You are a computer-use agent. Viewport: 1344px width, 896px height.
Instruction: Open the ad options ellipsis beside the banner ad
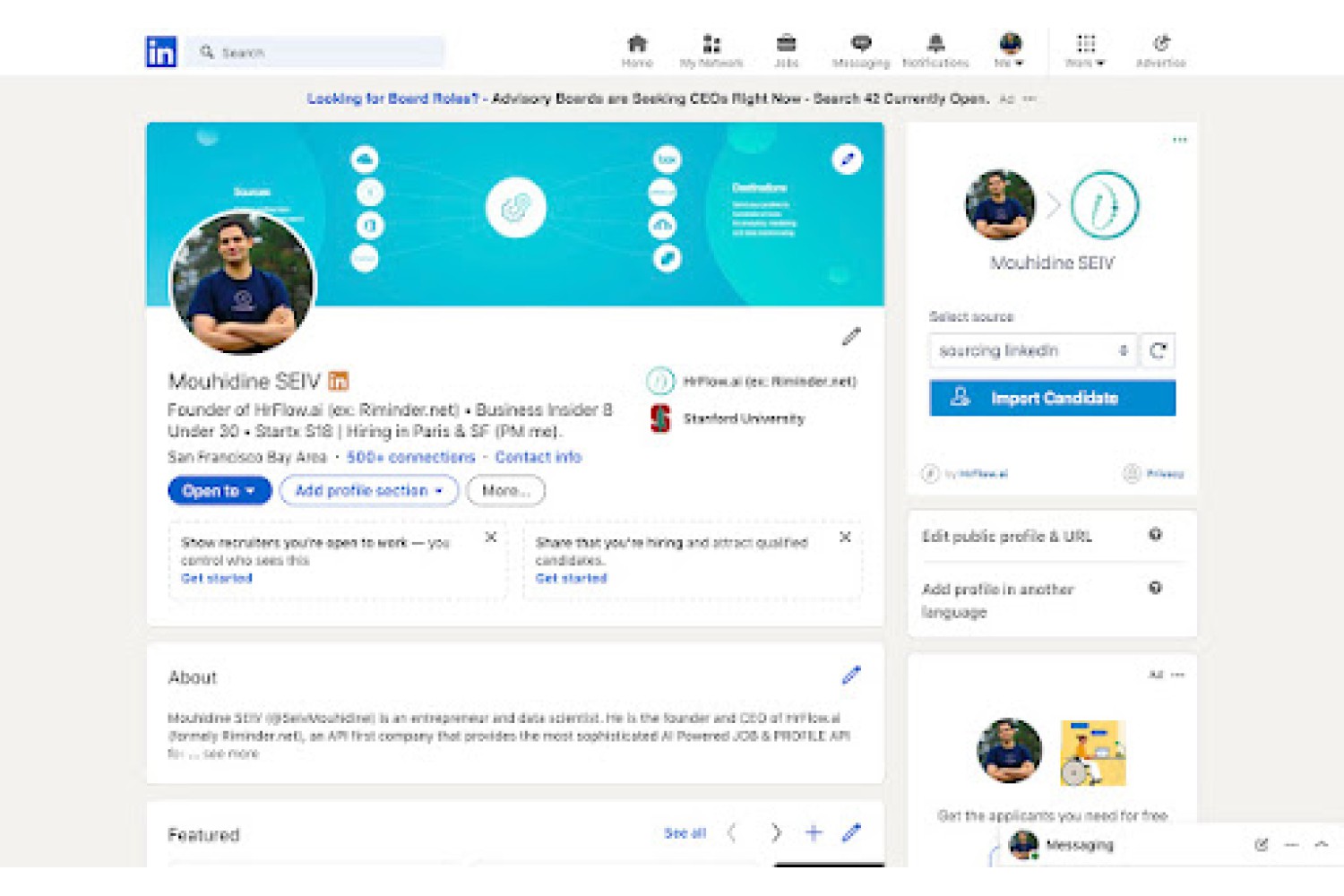pyautogui.click(x=1030, y=99)
